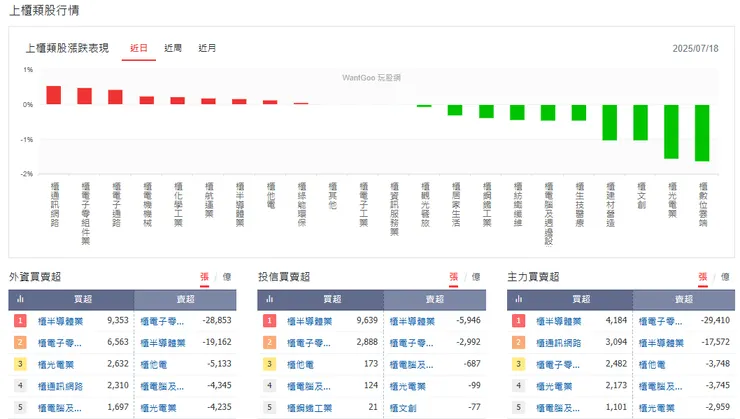The width and height of the screenshot is (740, 419).
Task: Switch chart to 近日 tab
Action: pyautogui.click(x=139, y=48)
